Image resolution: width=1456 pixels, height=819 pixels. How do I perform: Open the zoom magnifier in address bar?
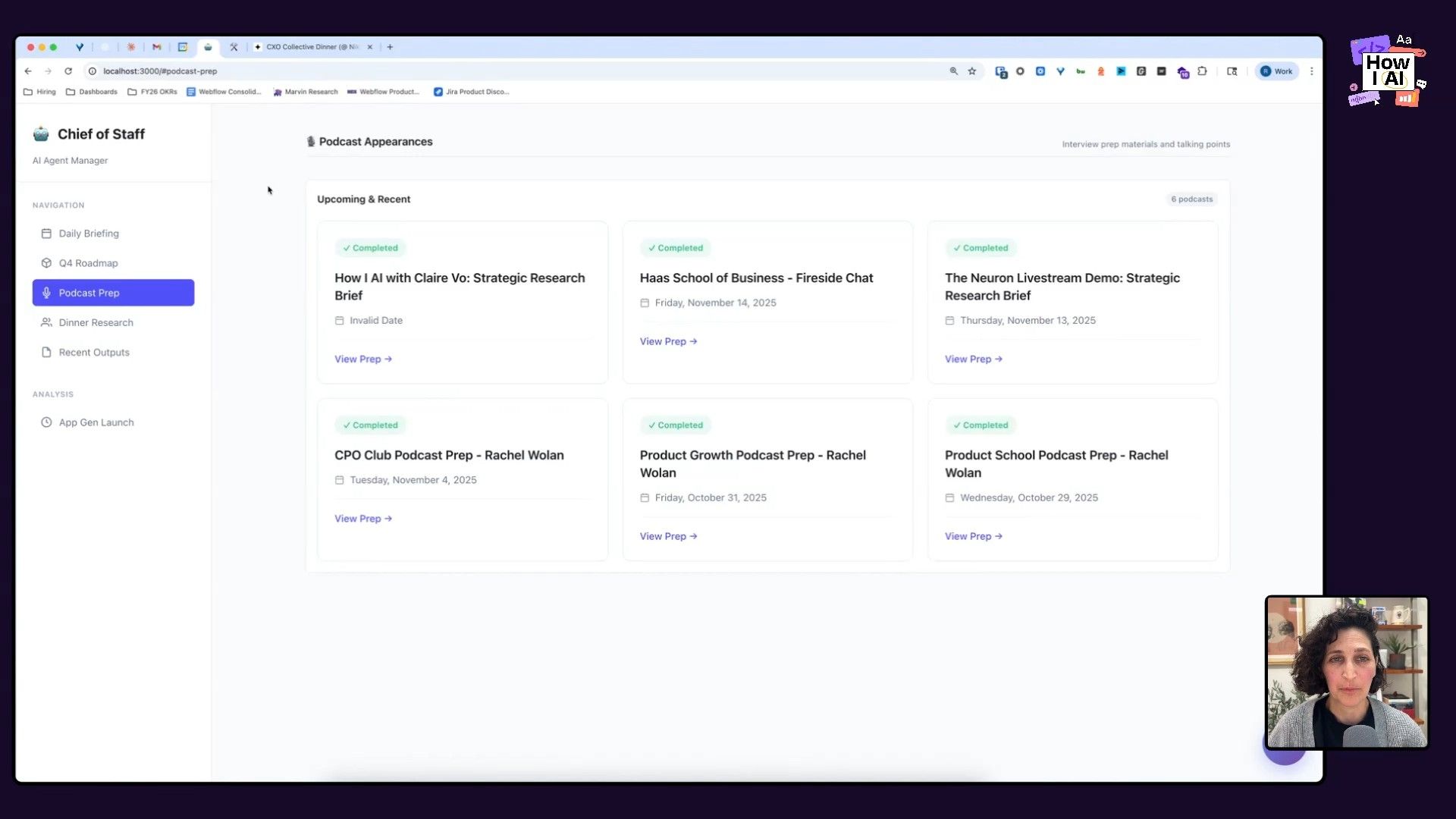954,71
